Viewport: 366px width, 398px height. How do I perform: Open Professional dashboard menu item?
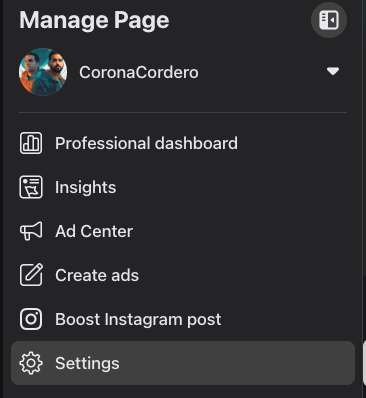[183, 143]
